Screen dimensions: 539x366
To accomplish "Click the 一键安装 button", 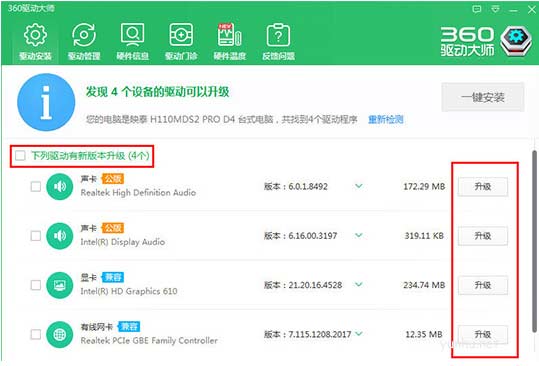I will [x=483, y=97].
